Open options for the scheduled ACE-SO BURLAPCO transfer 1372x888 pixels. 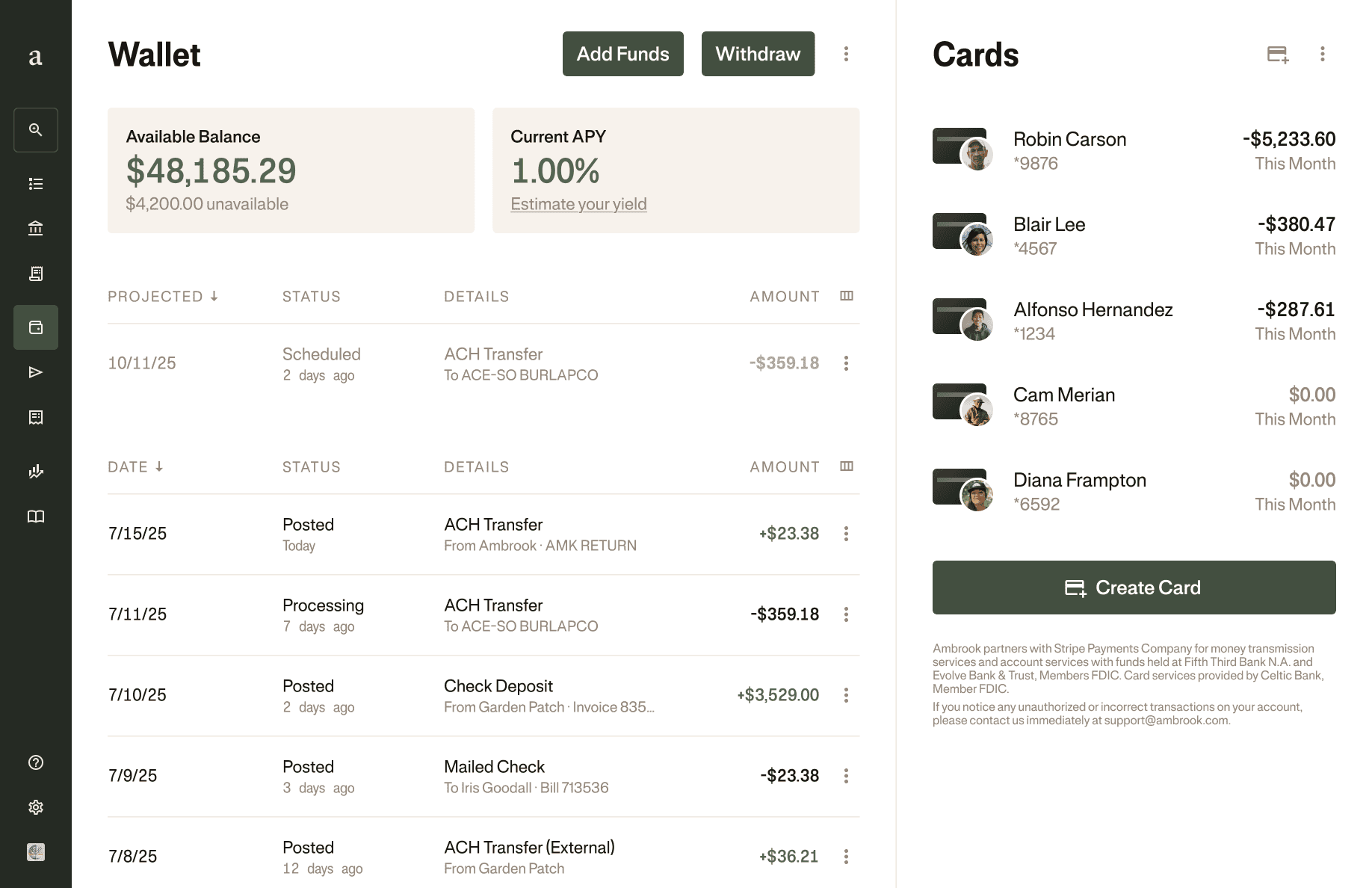(847, 363)
